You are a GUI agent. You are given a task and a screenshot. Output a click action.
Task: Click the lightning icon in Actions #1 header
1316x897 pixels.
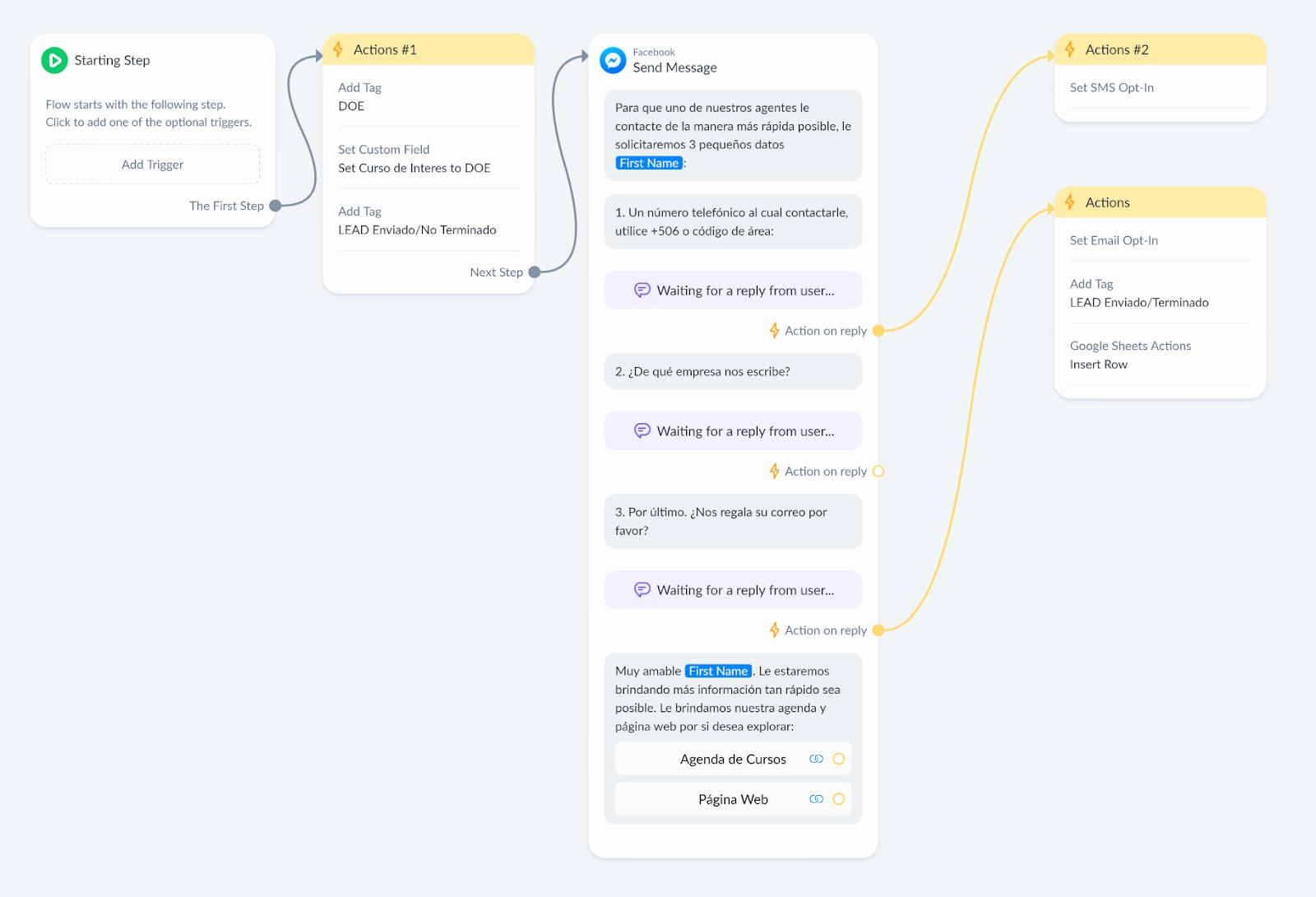coord(338,49)
